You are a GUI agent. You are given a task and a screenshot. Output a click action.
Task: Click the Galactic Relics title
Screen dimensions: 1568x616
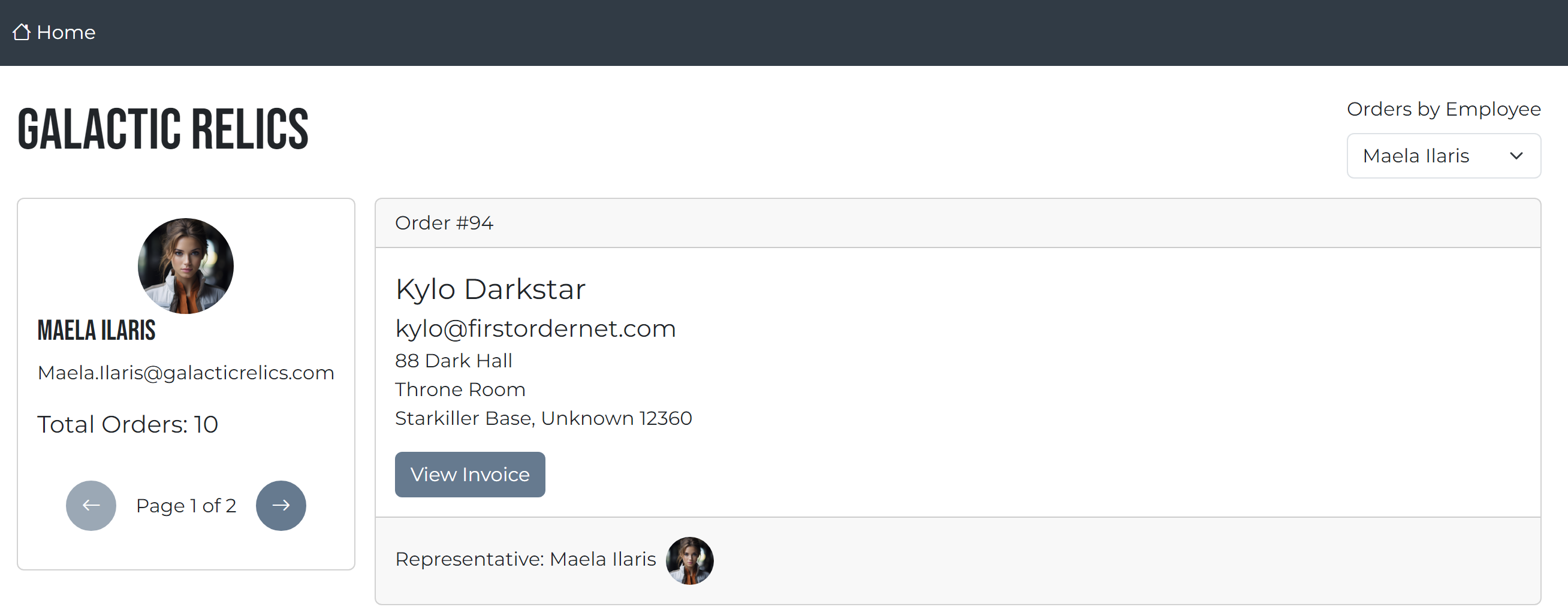pos(163,129)
